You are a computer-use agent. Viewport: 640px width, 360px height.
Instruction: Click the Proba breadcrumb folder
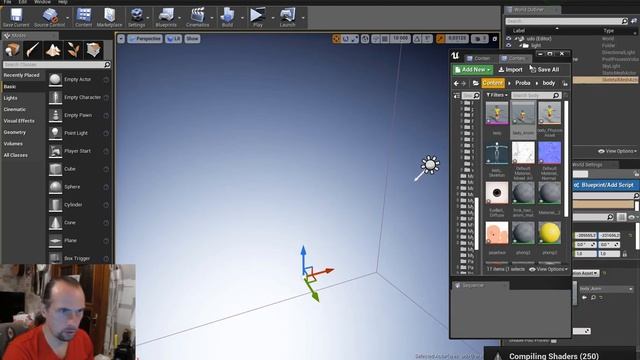pyautogui.click(x=522, y=83)
